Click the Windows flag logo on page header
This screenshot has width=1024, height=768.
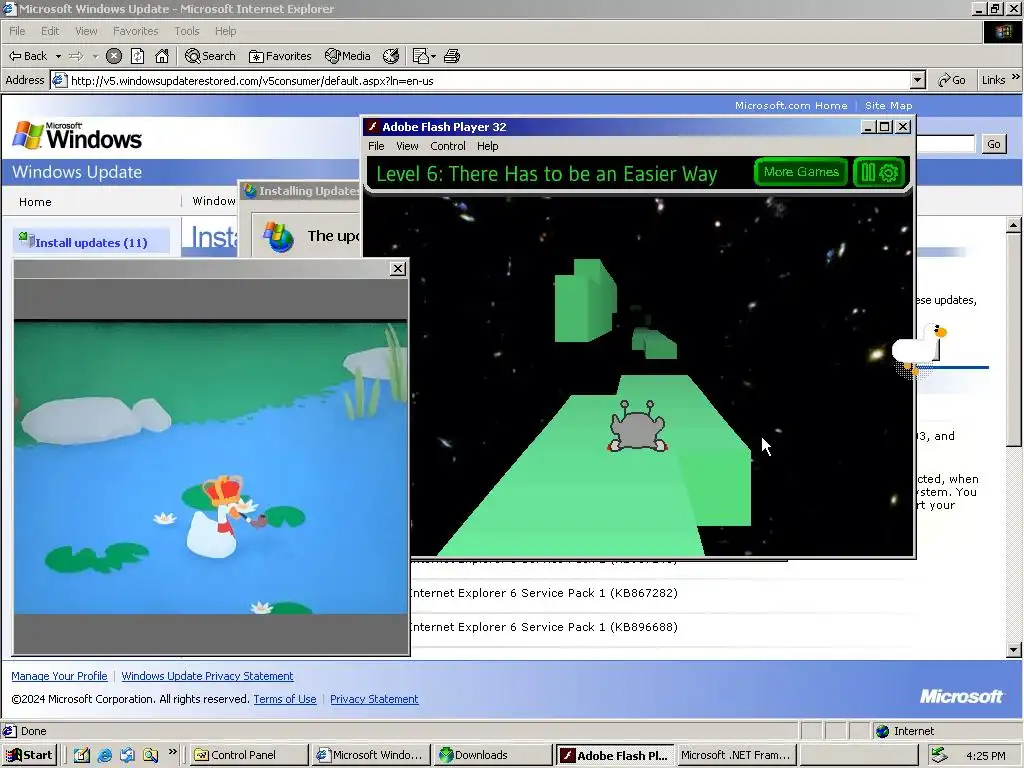28,135
